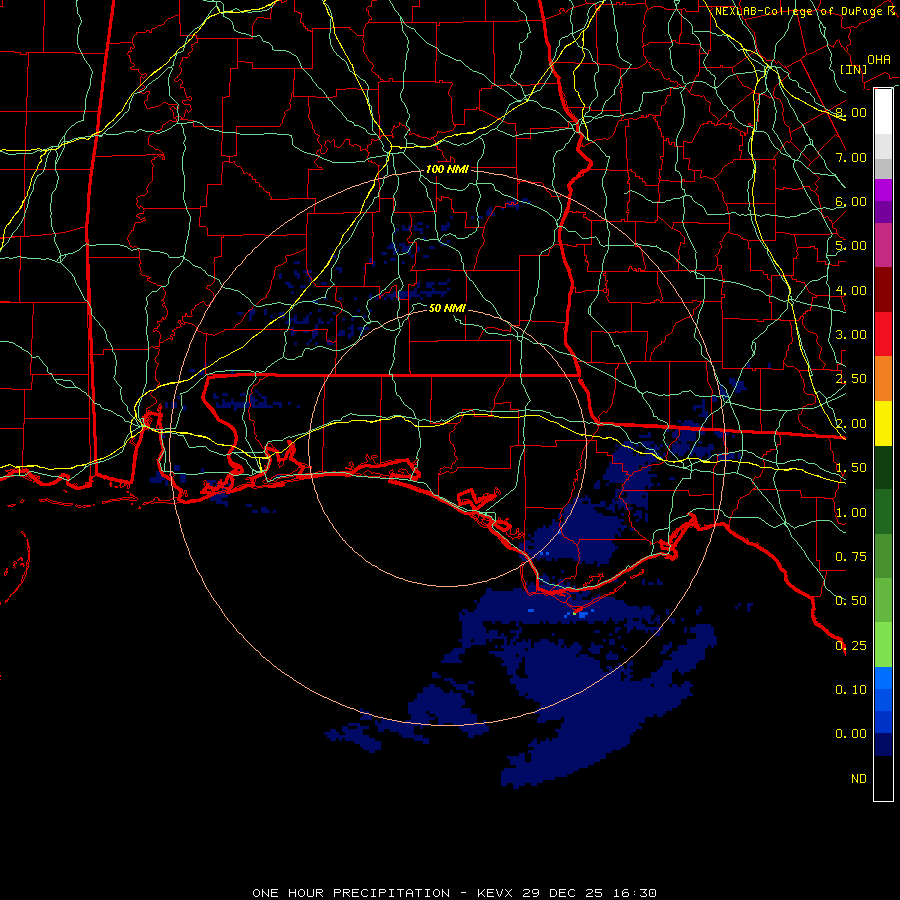Select the 1.50 legend value
Image resolution: width=900 pixels, height=900 pixels.
(851, 468)
